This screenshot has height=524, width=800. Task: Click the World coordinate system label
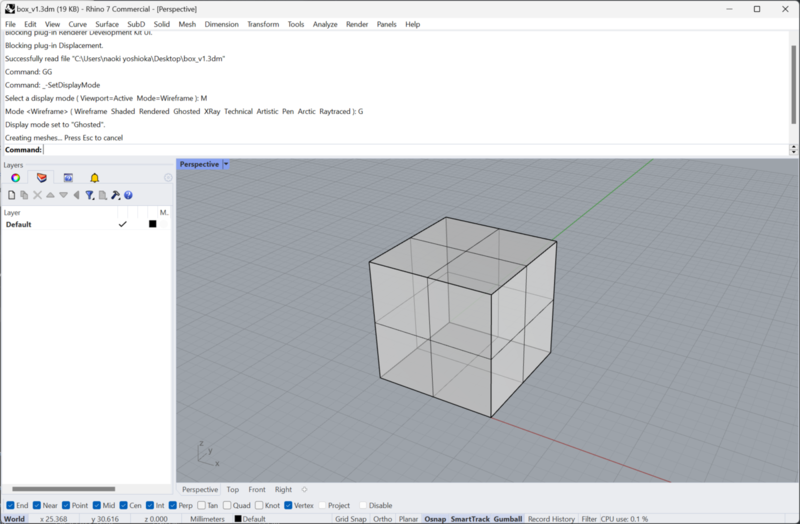click(x=14, y=519)
